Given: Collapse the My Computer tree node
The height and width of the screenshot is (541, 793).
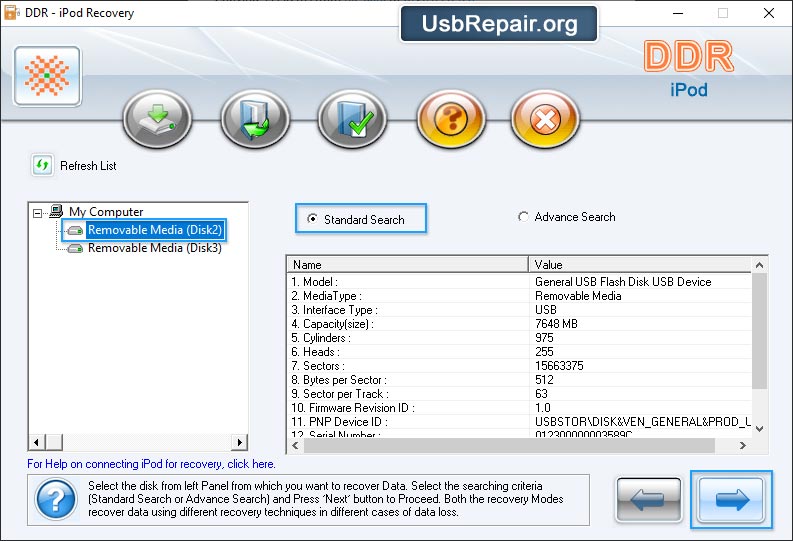Looking at the screenshot, I should (37, 213).
